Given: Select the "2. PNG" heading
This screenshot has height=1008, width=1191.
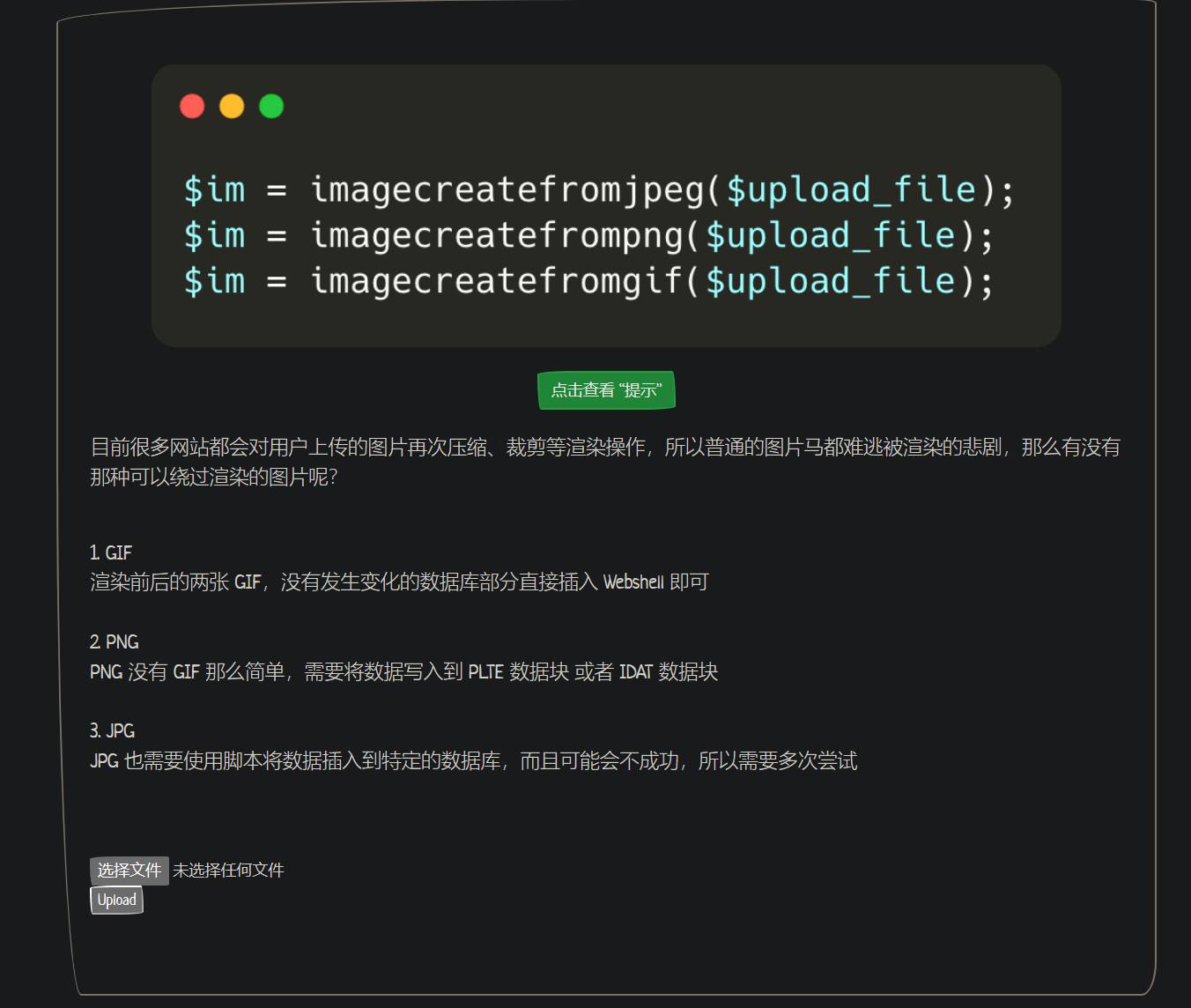Looking at the screenshot, I should (114, 642).
